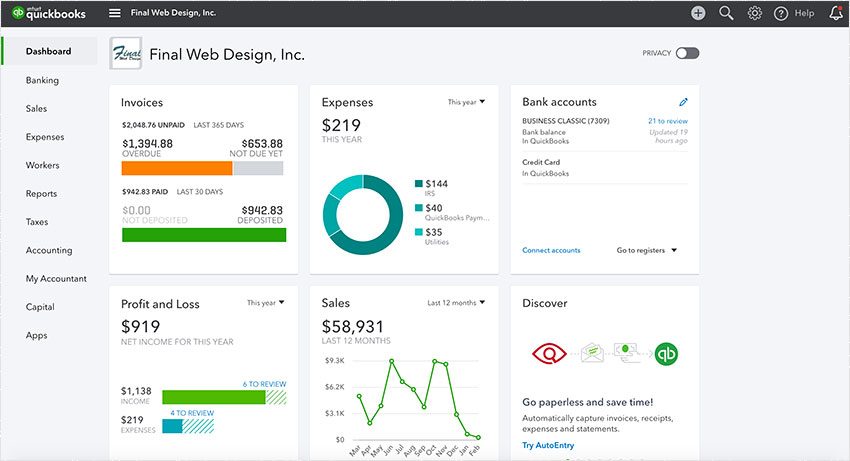The image size is (850, 461).
Task: Open the search magnifier
Action: [x=726, y=13]
